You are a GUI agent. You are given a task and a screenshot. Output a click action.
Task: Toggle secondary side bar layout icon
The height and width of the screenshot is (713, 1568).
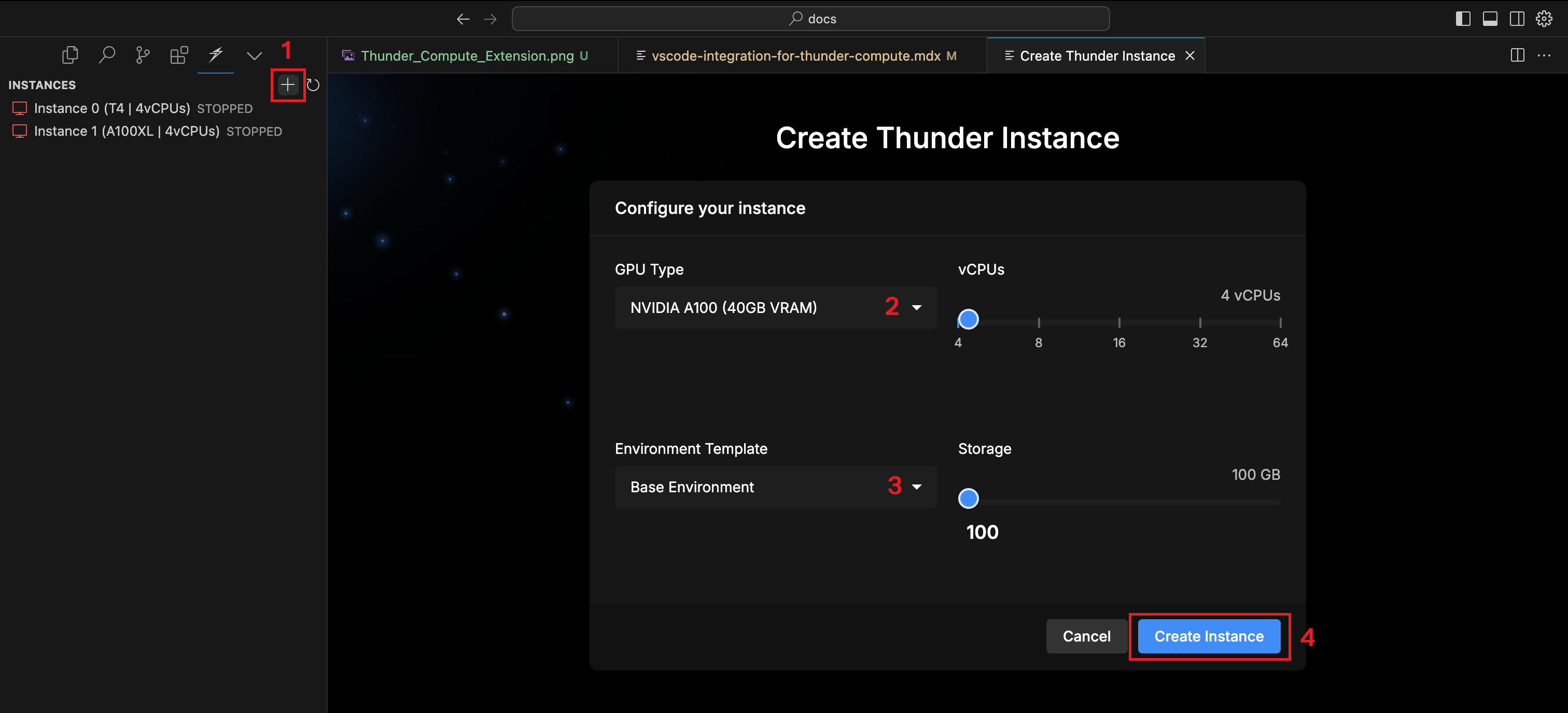[x=1517, y=19]
